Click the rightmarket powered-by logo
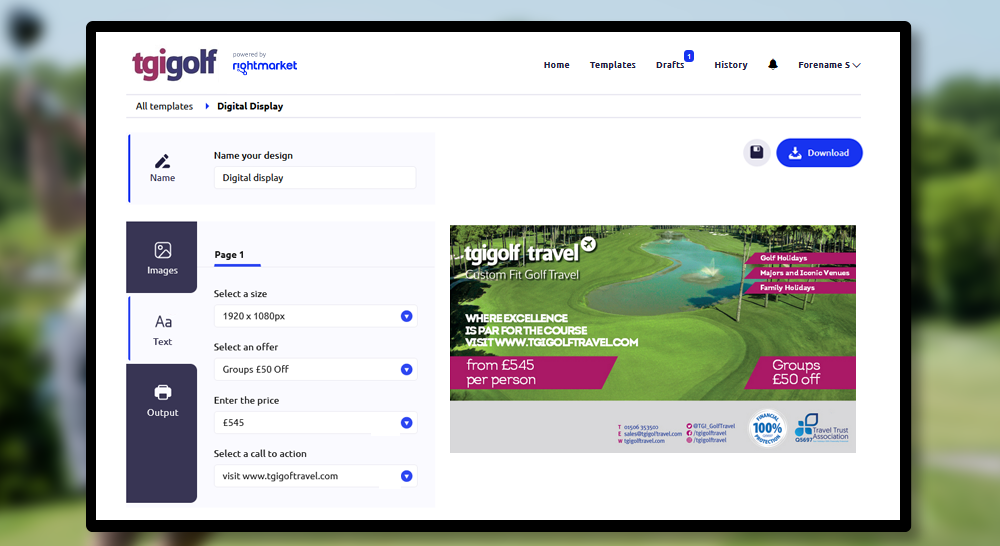Screen dimensions: 1000x546 (265, 63)
